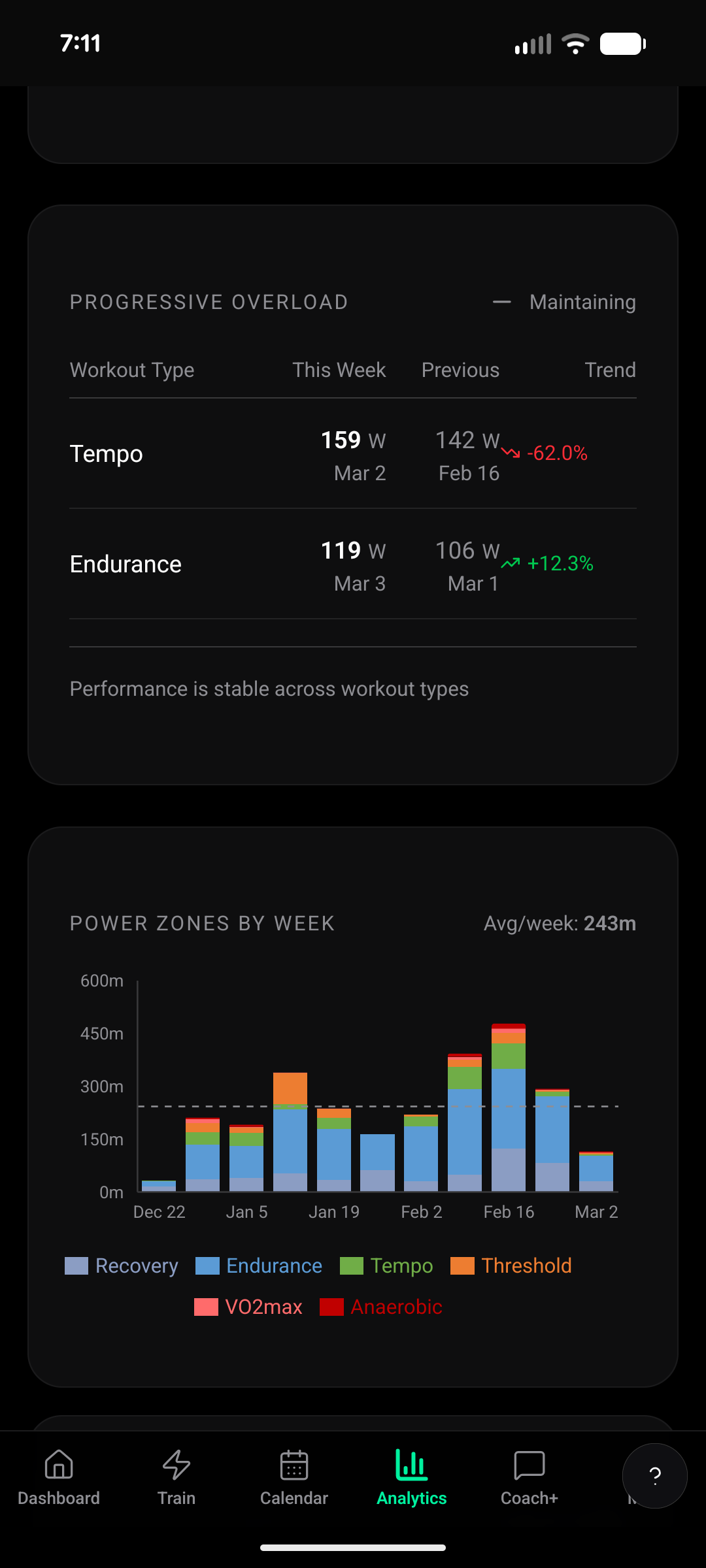Select the Tempo workout row
The image size is (706, 1568).
tap(107, 453)
